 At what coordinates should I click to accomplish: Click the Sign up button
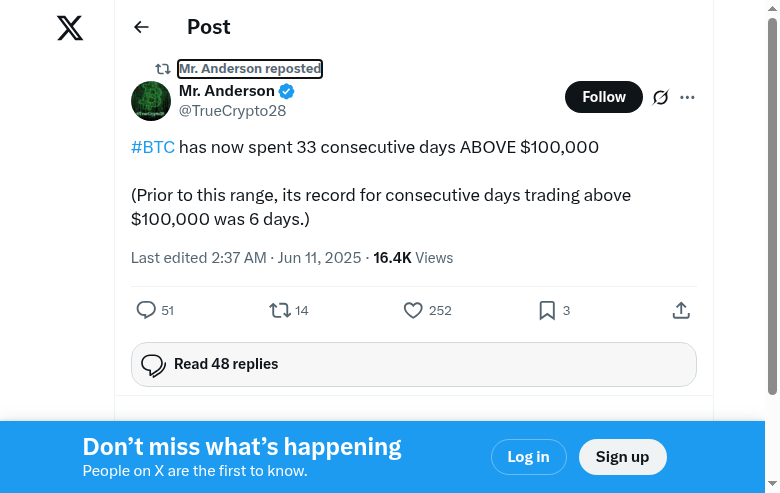[x=622, y=457]
